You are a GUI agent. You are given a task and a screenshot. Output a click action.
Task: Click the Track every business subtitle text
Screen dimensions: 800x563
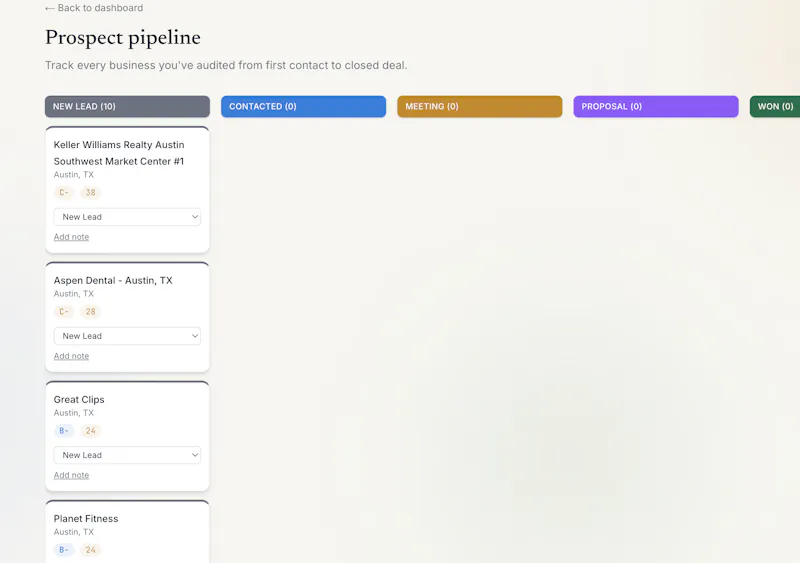coord(226,65)
